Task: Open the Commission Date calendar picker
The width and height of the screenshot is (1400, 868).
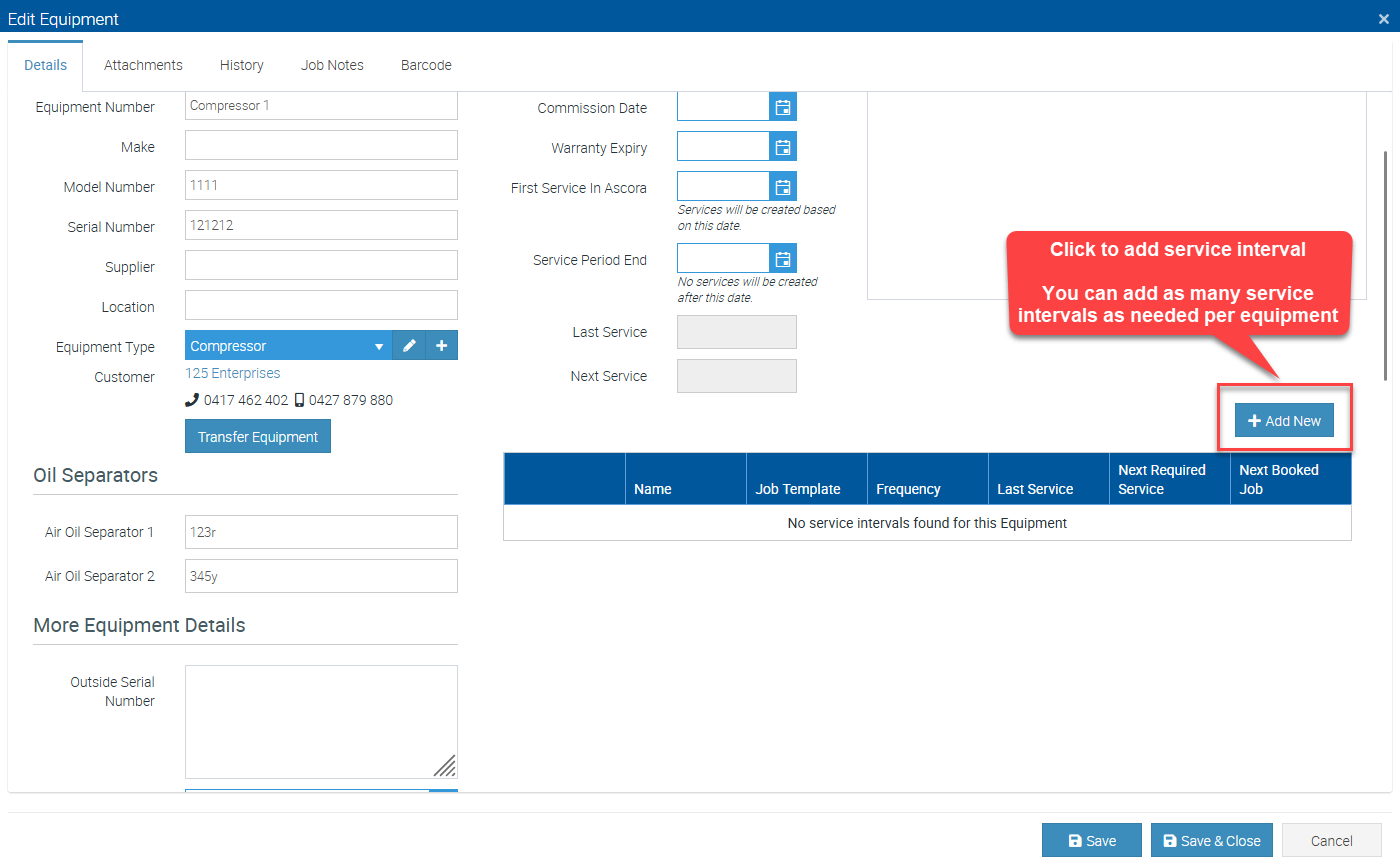Action: (x=783, y=107)
